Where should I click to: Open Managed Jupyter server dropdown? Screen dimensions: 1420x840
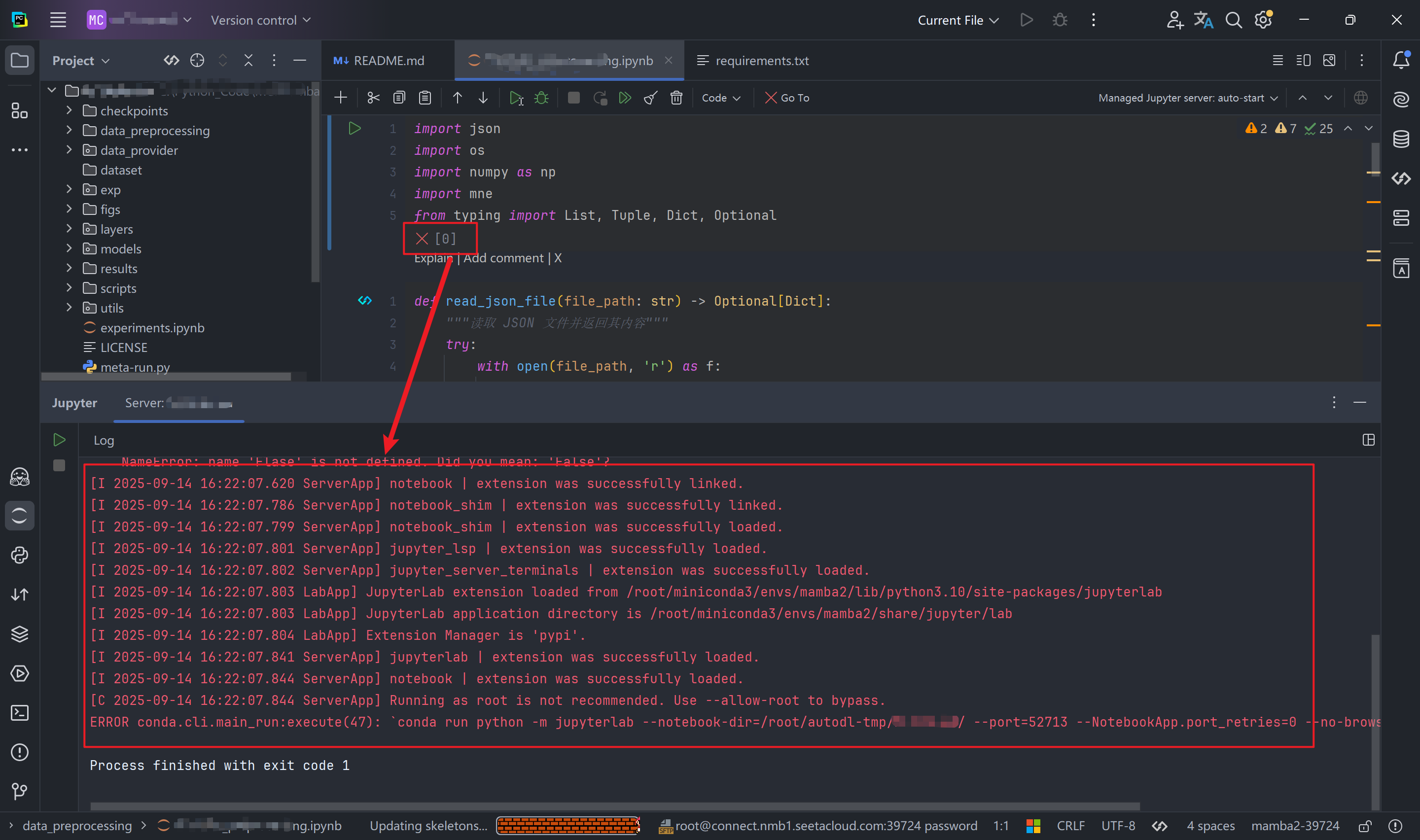[x=1188, y=98]
